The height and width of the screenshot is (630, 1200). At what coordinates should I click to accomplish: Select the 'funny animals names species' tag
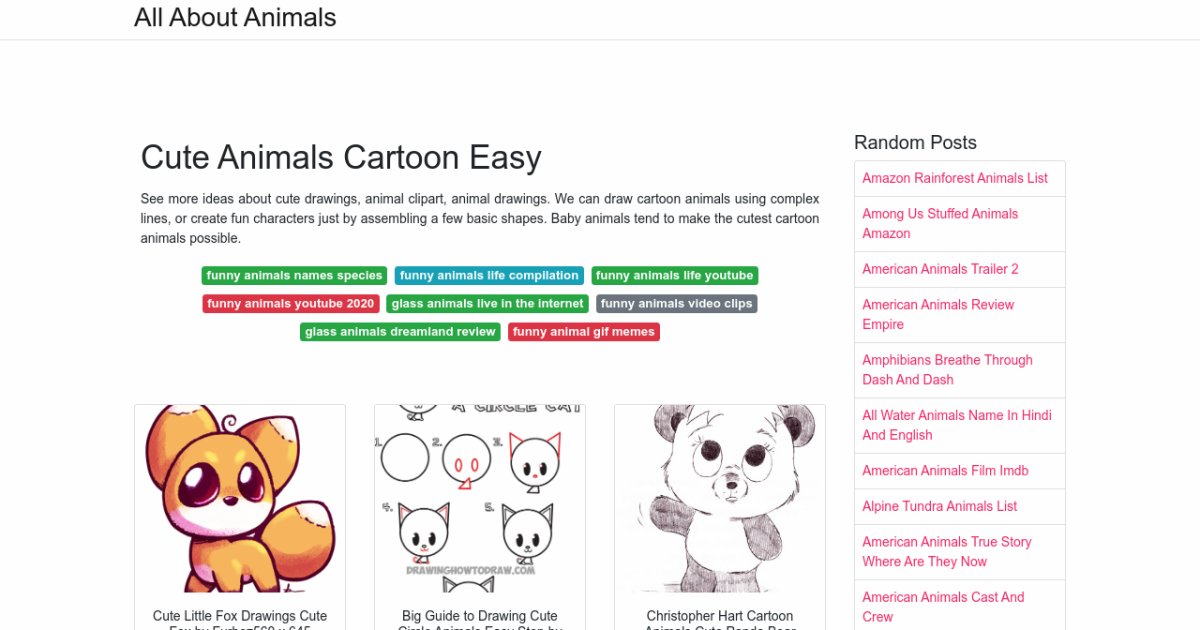pyautogui.click(x=295, y=276)
